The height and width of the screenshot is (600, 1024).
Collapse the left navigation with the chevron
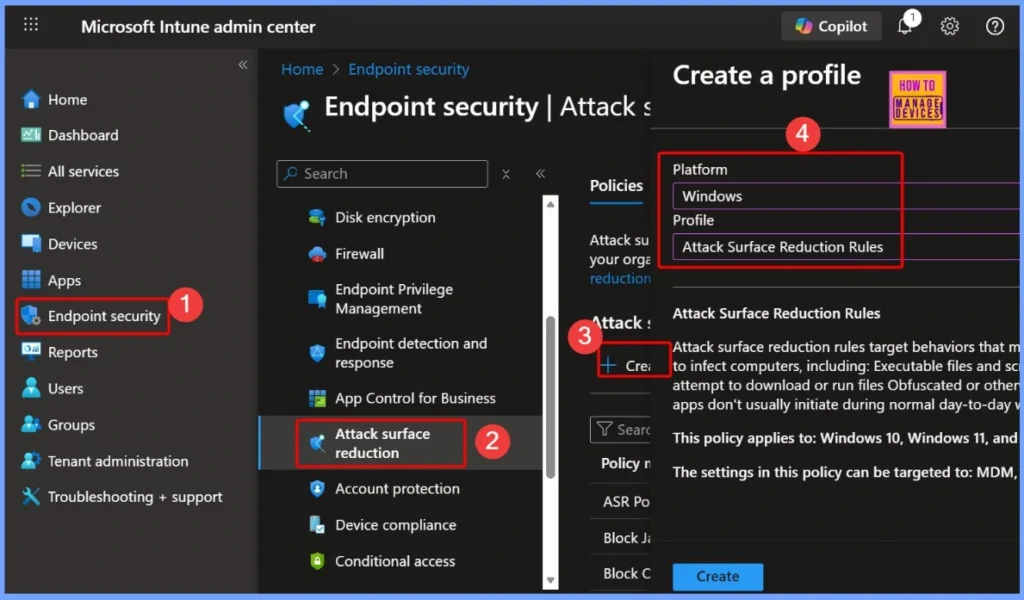pos(242,64)
